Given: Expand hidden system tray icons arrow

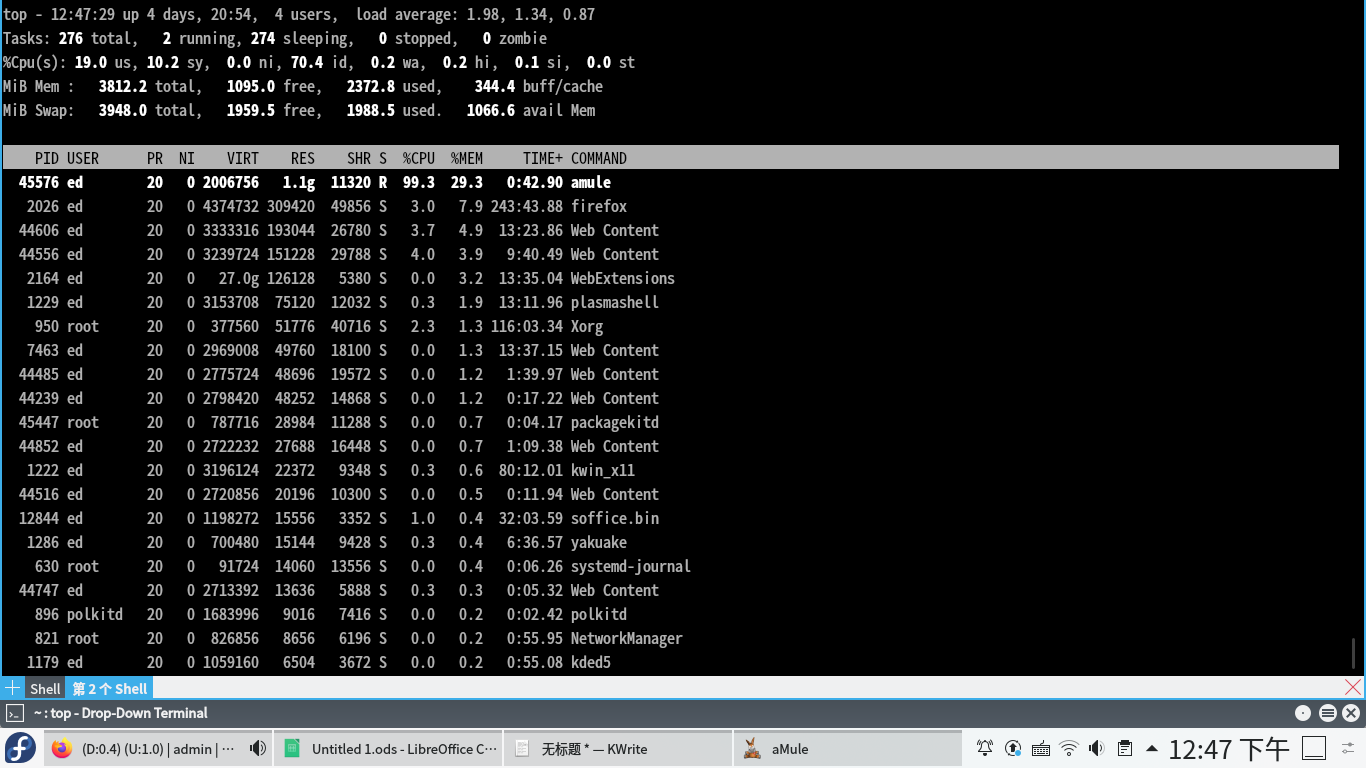Looking at the screenshot, I should point(1152,748).
